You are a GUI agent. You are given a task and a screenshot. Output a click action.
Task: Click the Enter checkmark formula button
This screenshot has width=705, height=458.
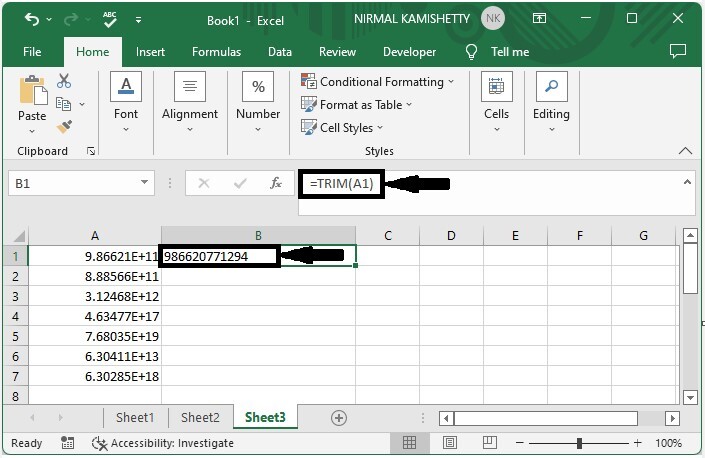240,183
